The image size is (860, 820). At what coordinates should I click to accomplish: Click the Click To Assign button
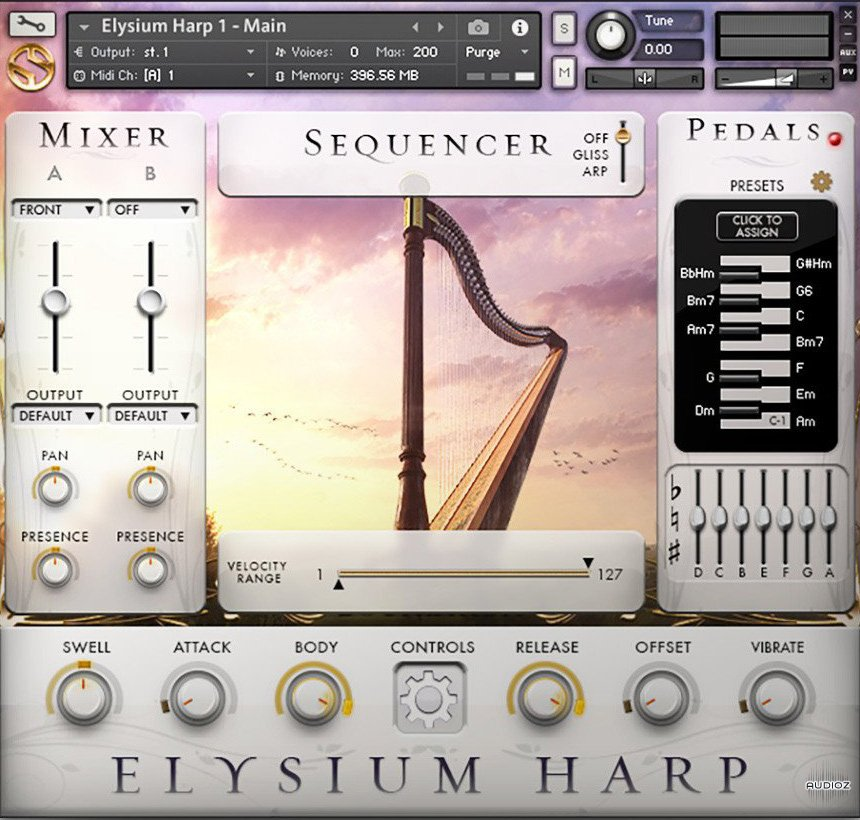click(757, 227)
